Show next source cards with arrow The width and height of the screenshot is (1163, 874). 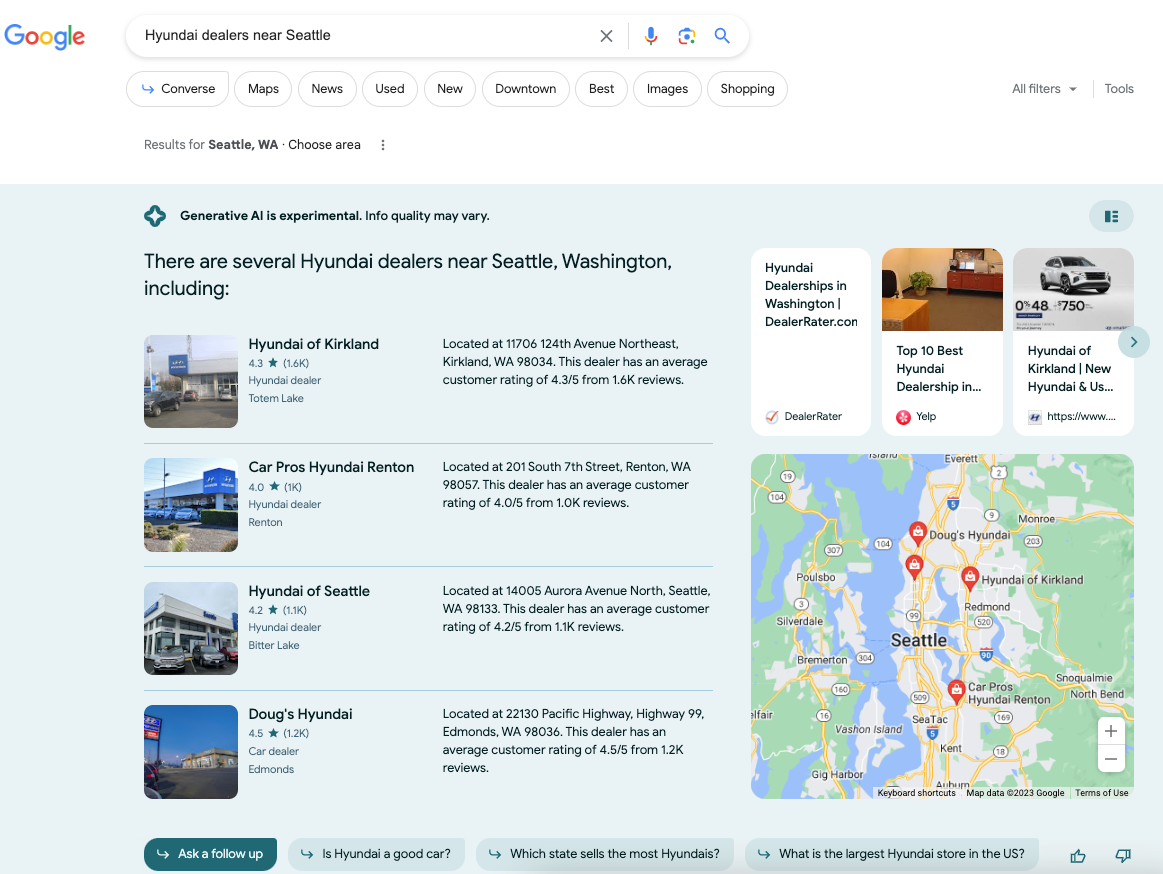click(x=1133, y=342)
